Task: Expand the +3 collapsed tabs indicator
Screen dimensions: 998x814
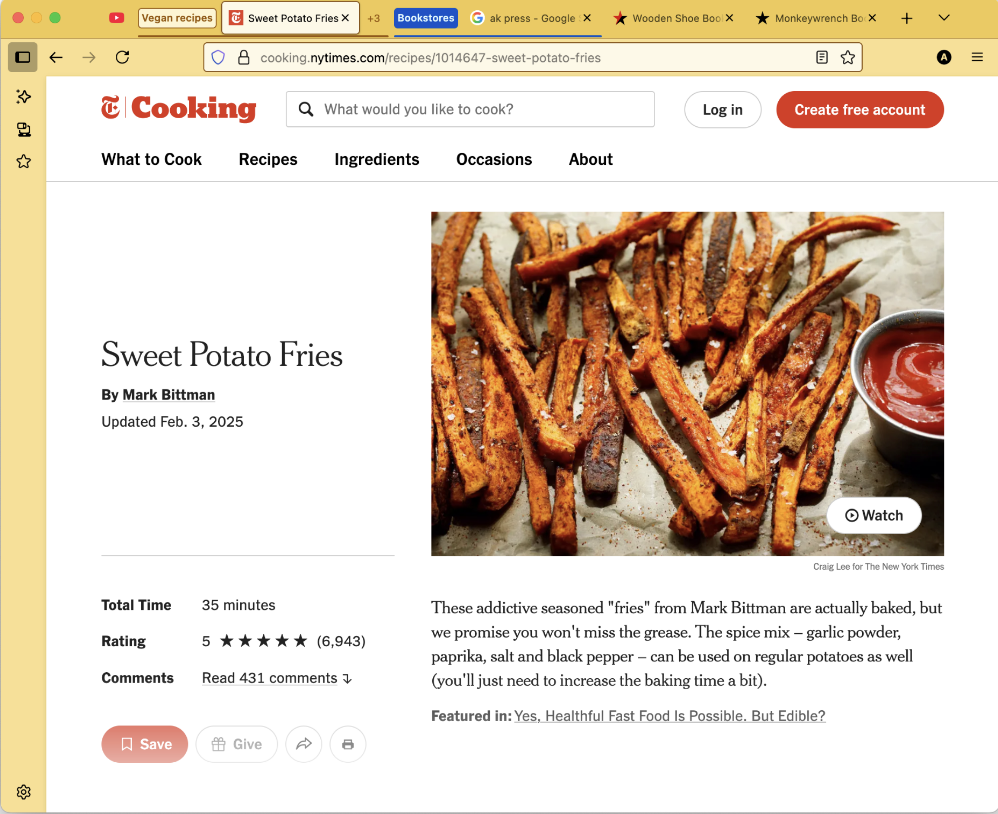Action: pos(373,18)
